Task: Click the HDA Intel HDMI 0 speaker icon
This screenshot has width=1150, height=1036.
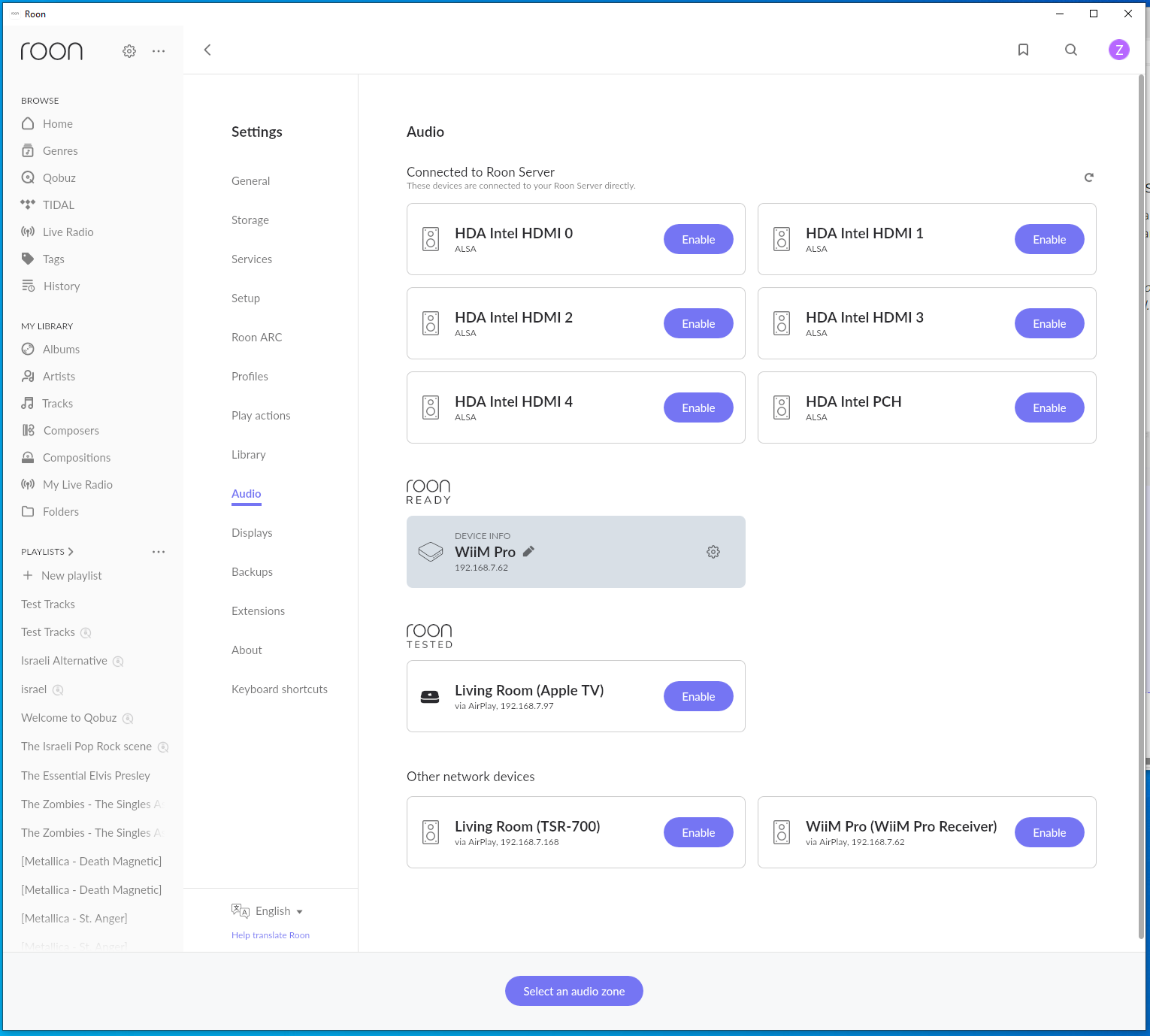Action: coord(431,239)
